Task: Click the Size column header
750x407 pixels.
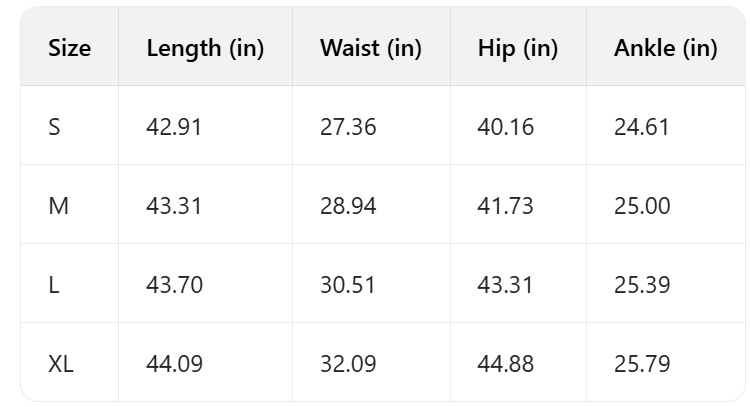Action: [x=69, y=48]
